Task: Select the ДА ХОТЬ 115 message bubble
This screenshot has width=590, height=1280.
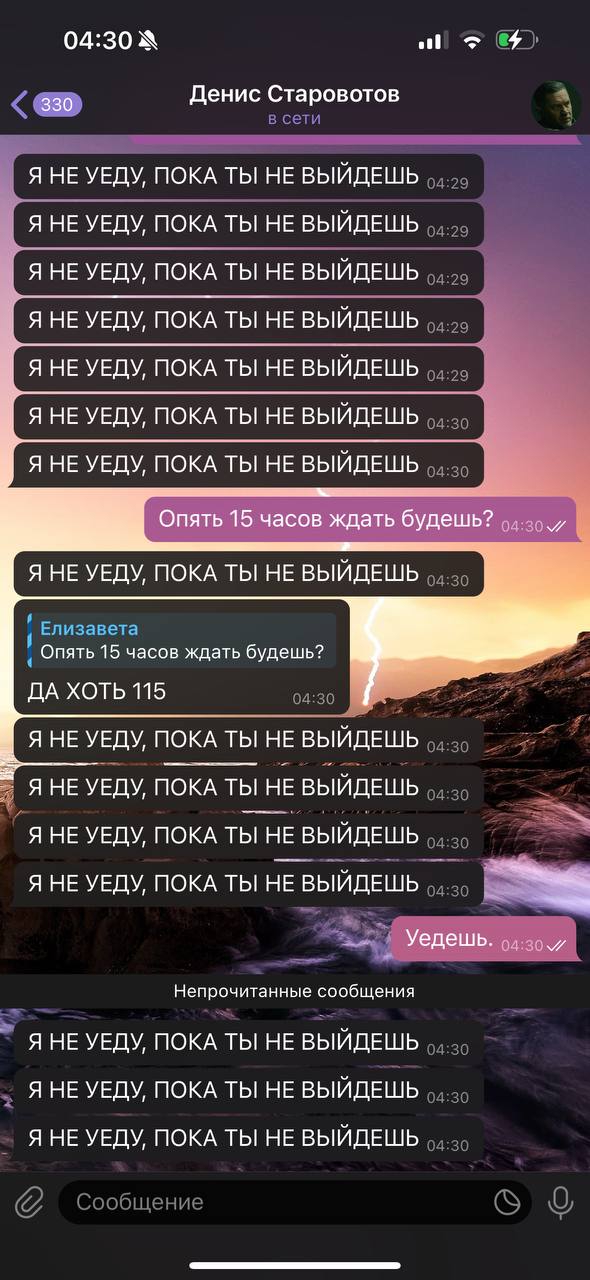Action: coord(181,657)
